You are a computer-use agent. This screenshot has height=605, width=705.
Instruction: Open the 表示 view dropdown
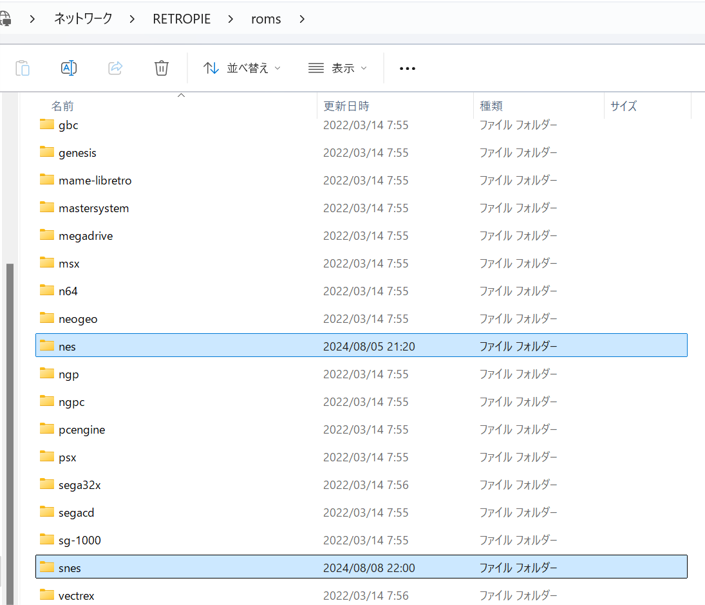point(338,68)
